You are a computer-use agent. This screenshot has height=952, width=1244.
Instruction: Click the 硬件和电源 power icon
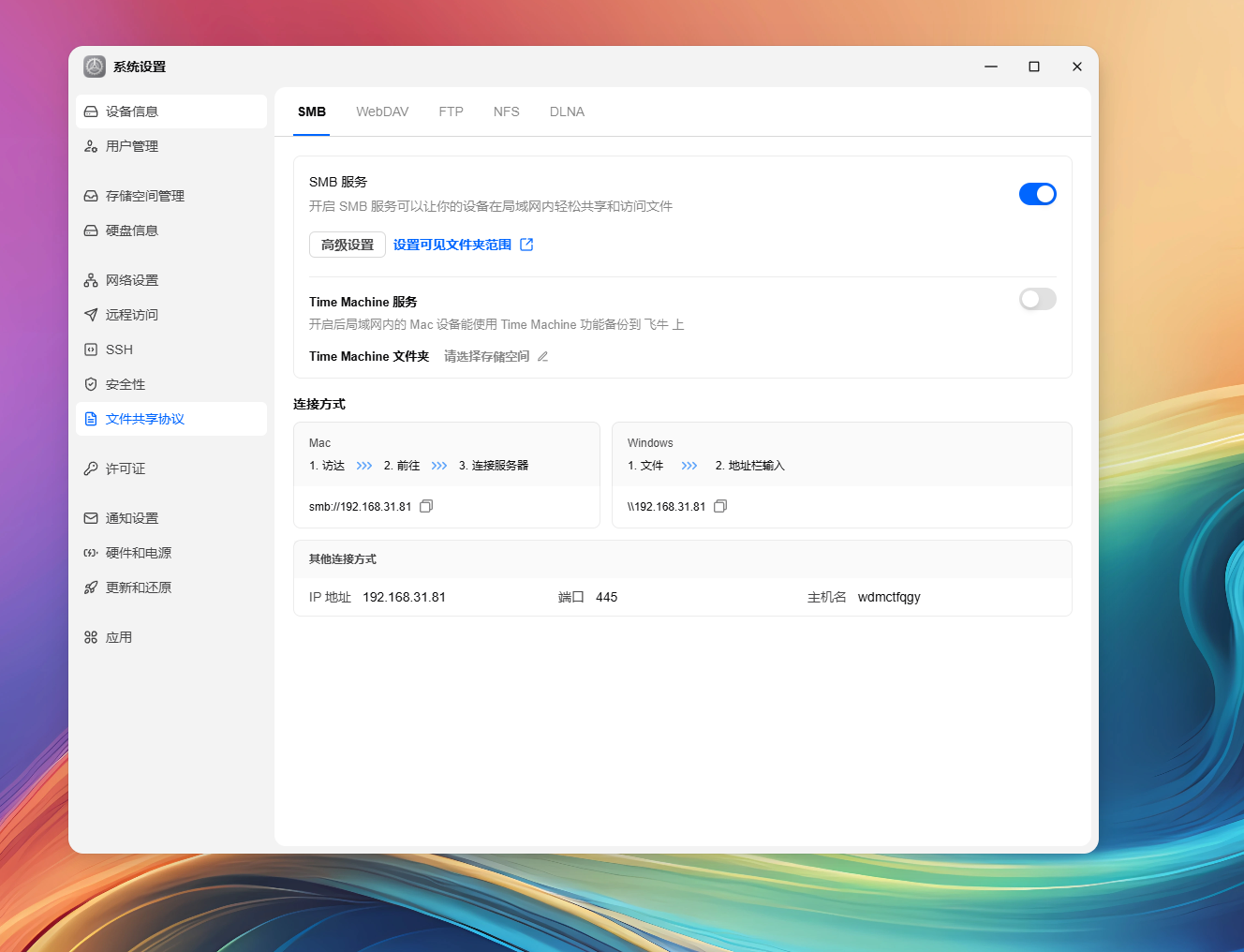[91, 553]
